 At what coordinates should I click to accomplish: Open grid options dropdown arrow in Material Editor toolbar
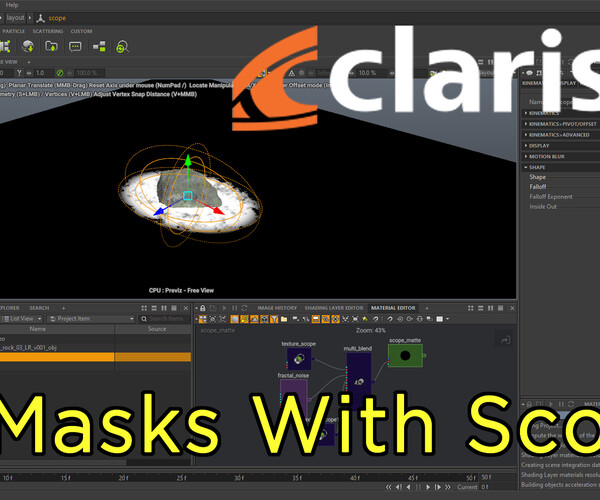coord(447,319)
